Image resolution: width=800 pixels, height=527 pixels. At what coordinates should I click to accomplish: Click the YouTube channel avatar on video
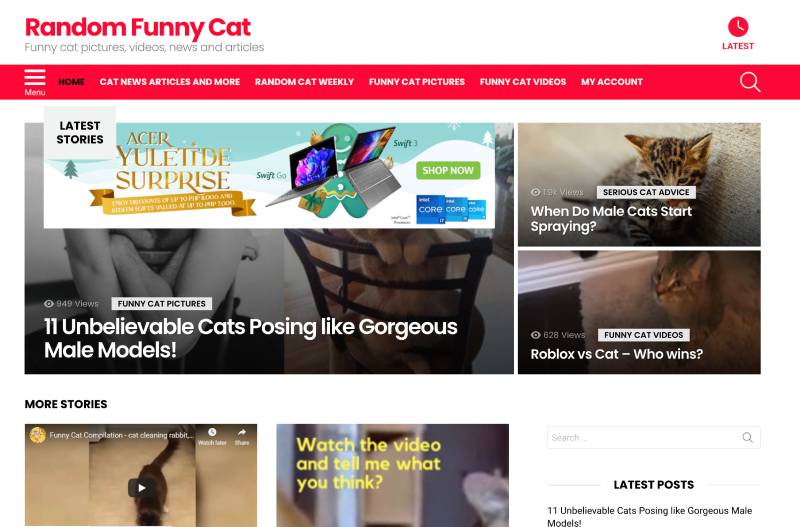pos(37,435)
